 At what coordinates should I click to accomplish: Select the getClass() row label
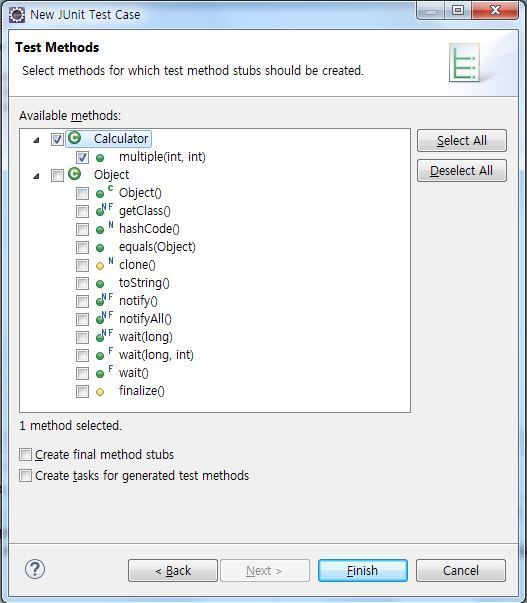coord(145,211)
